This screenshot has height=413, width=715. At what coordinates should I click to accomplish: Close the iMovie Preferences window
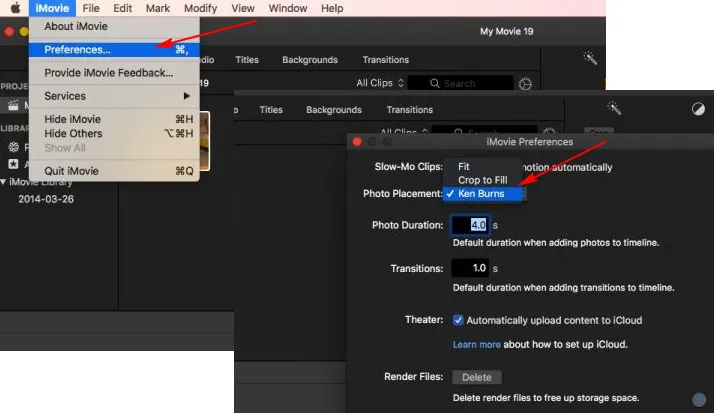pyautogui.click(x=357, y=142)
